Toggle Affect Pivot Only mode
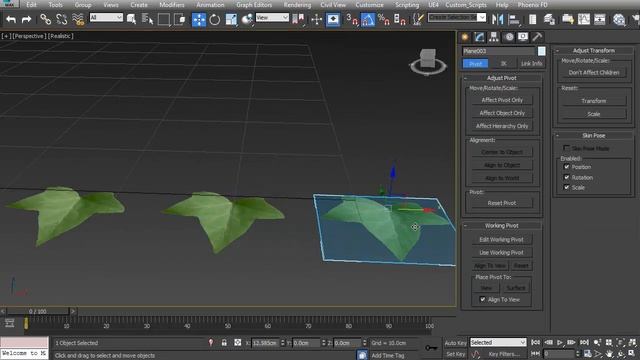 coord(502,100)
